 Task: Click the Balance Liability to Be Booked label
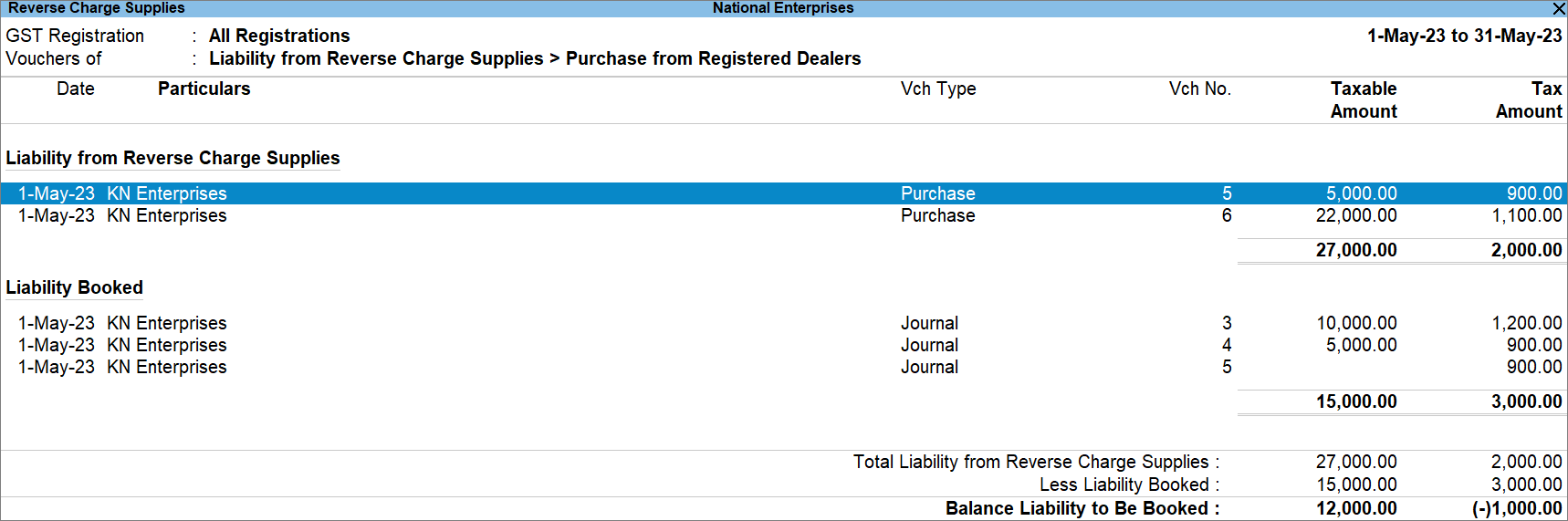pos(1082,508)
